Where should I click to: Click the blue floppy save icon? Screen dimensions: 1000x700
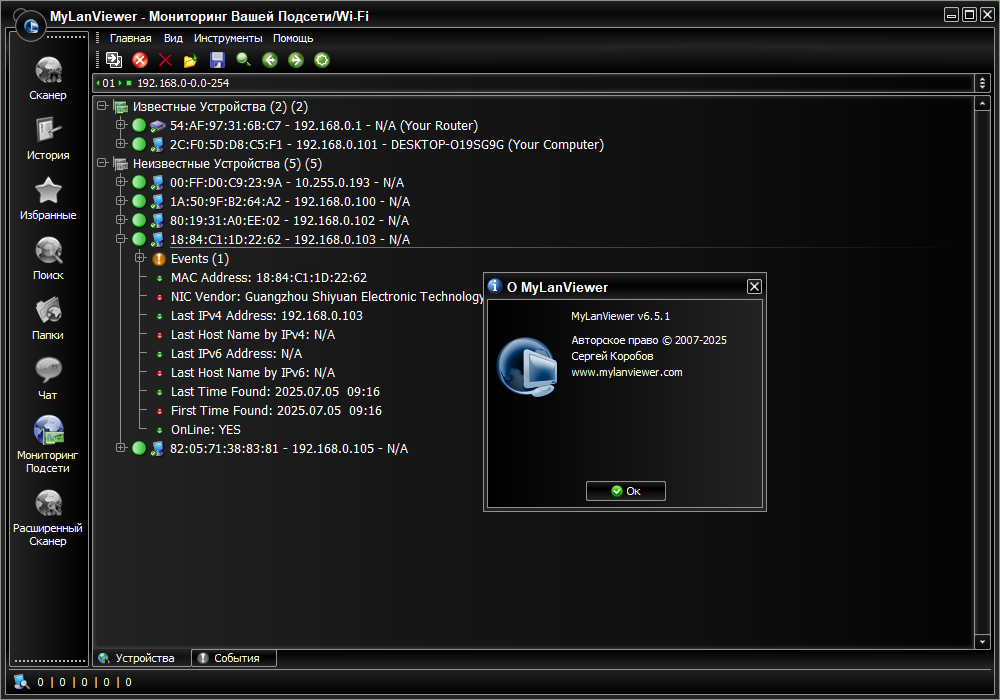click(217, 60)
